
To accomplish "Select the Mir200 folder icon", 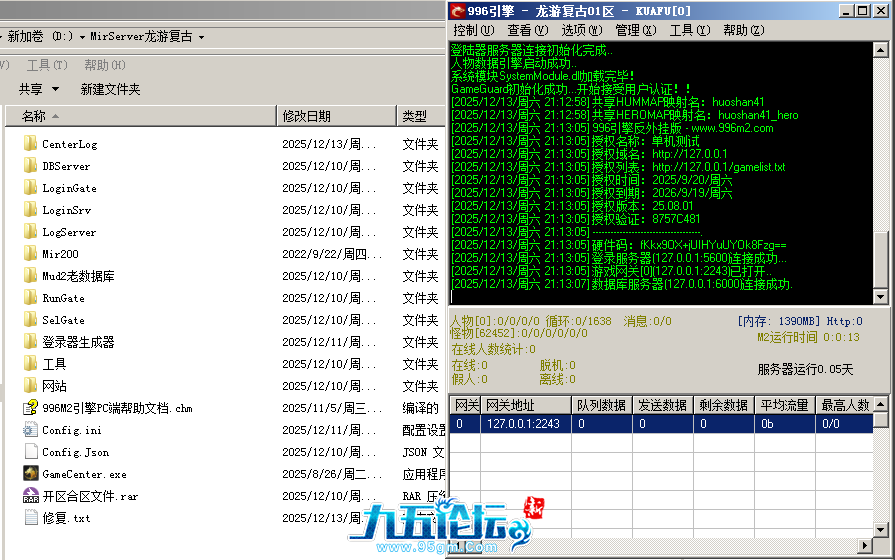I will pos(30,254).
